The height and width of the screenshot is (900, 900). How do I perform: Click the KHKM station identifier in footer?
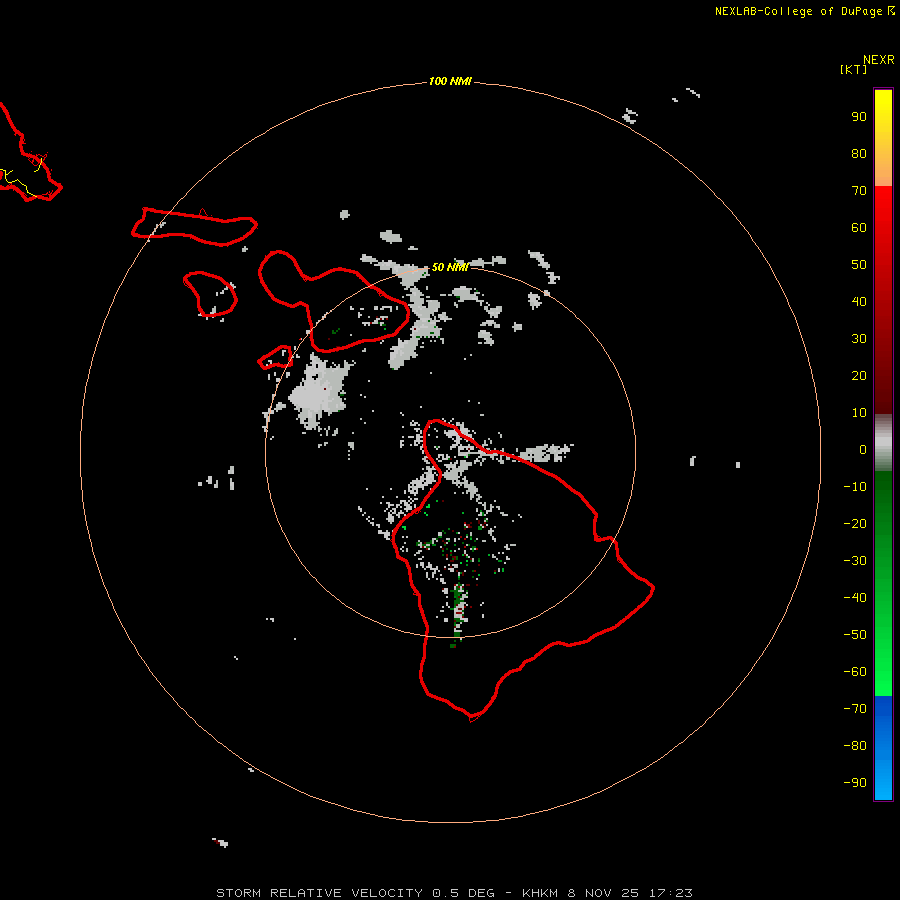[540, 893]
